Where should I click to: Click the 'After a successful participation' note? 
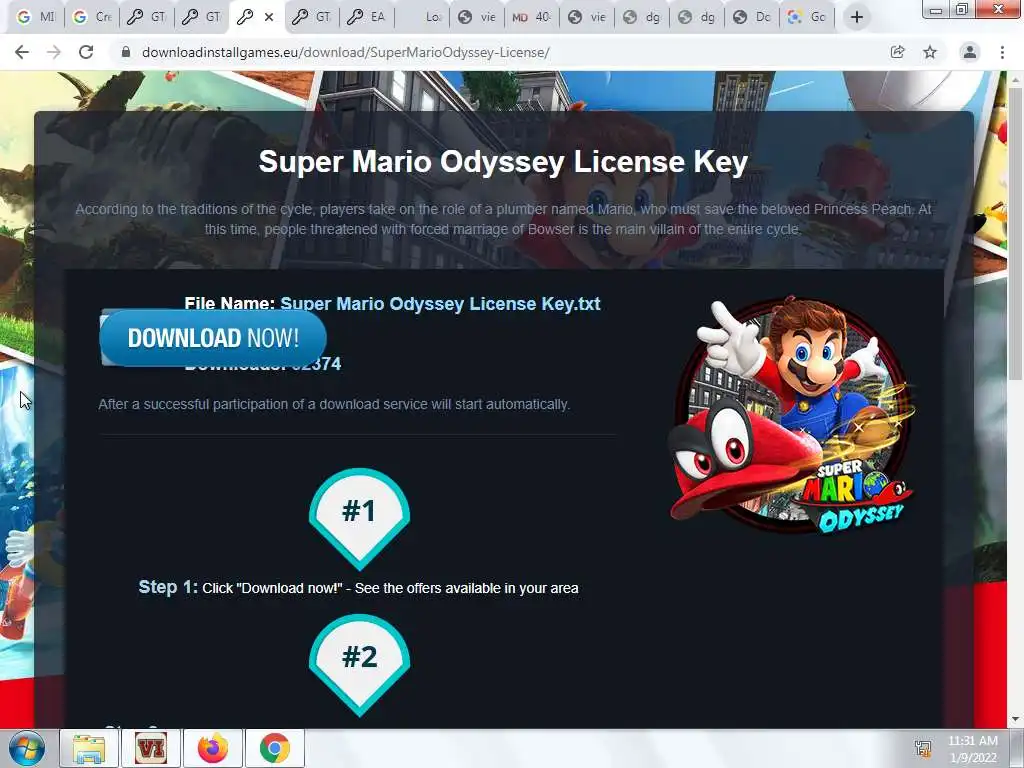coord(334,404)
